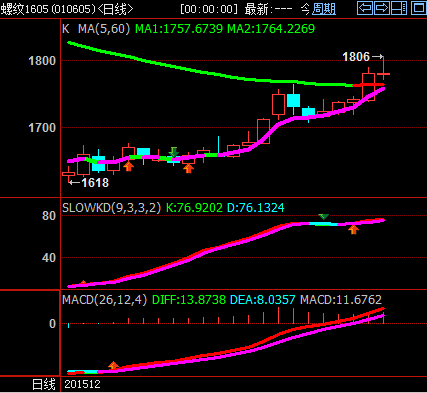Open the 周期 period link

[x=324, y=9]
